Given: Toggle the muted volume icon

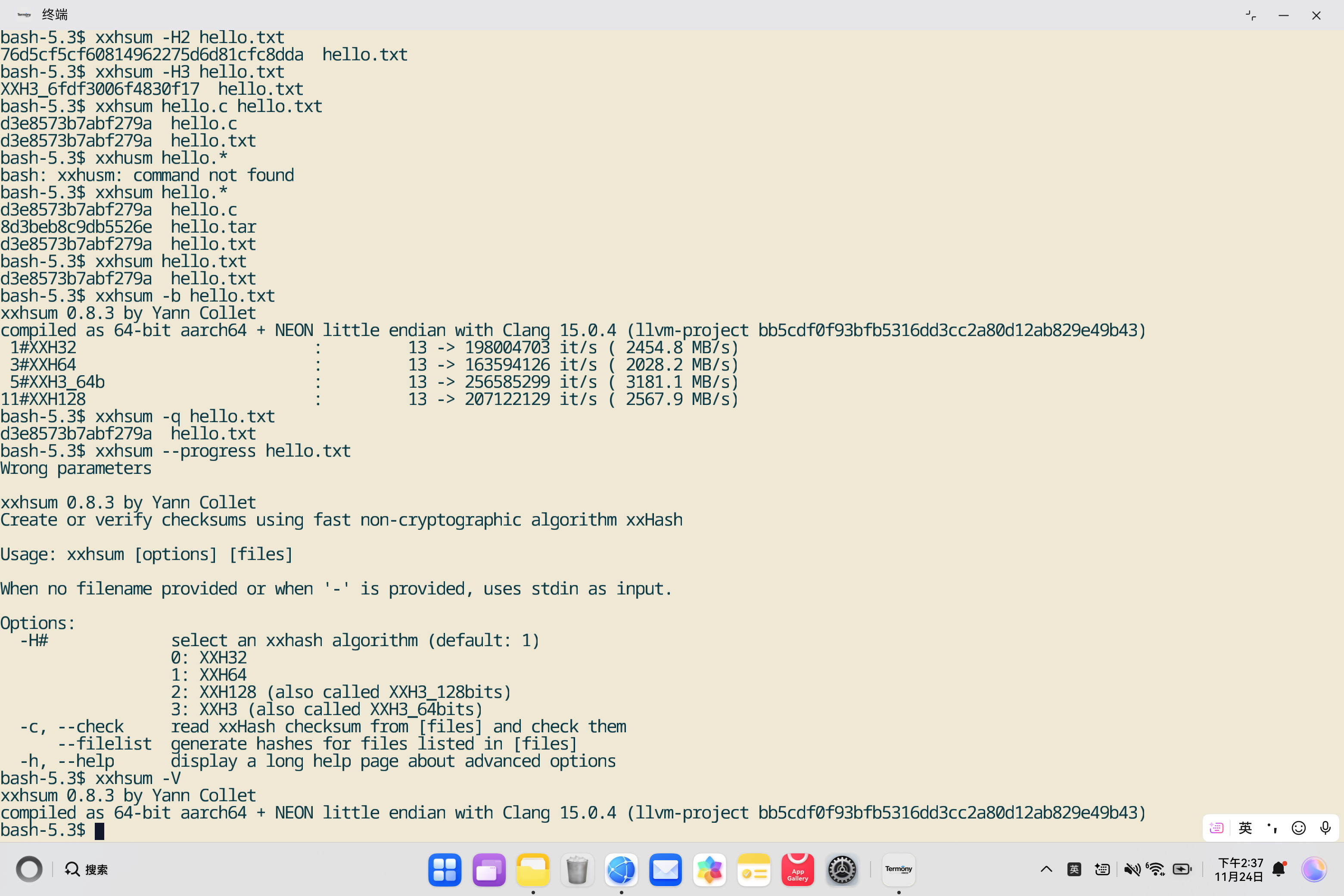Looking at the screenshot, I should 1132,869.
